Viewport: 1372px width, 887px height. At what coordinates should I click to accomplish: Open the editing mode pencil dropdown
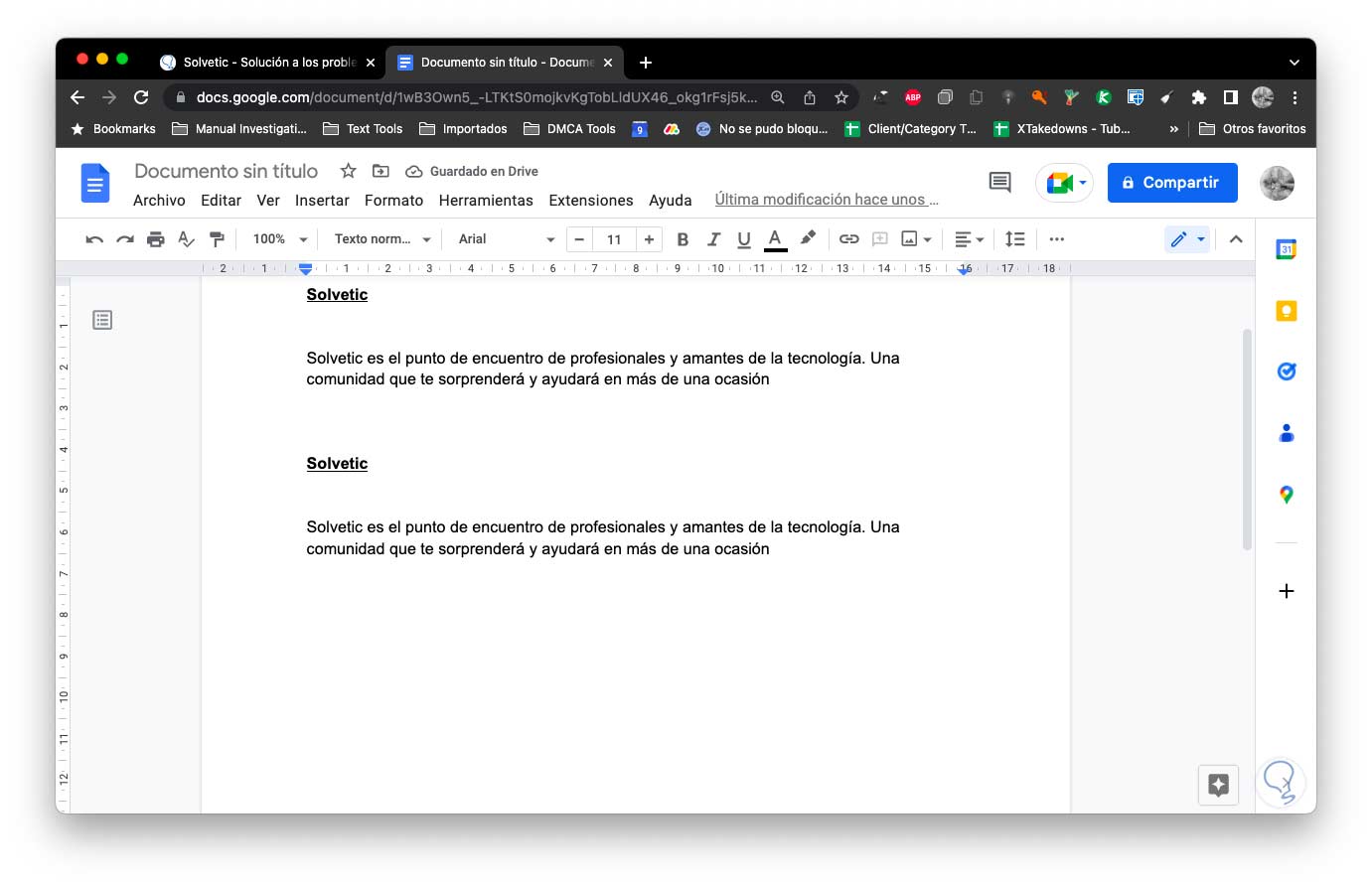pos(1187,239)
